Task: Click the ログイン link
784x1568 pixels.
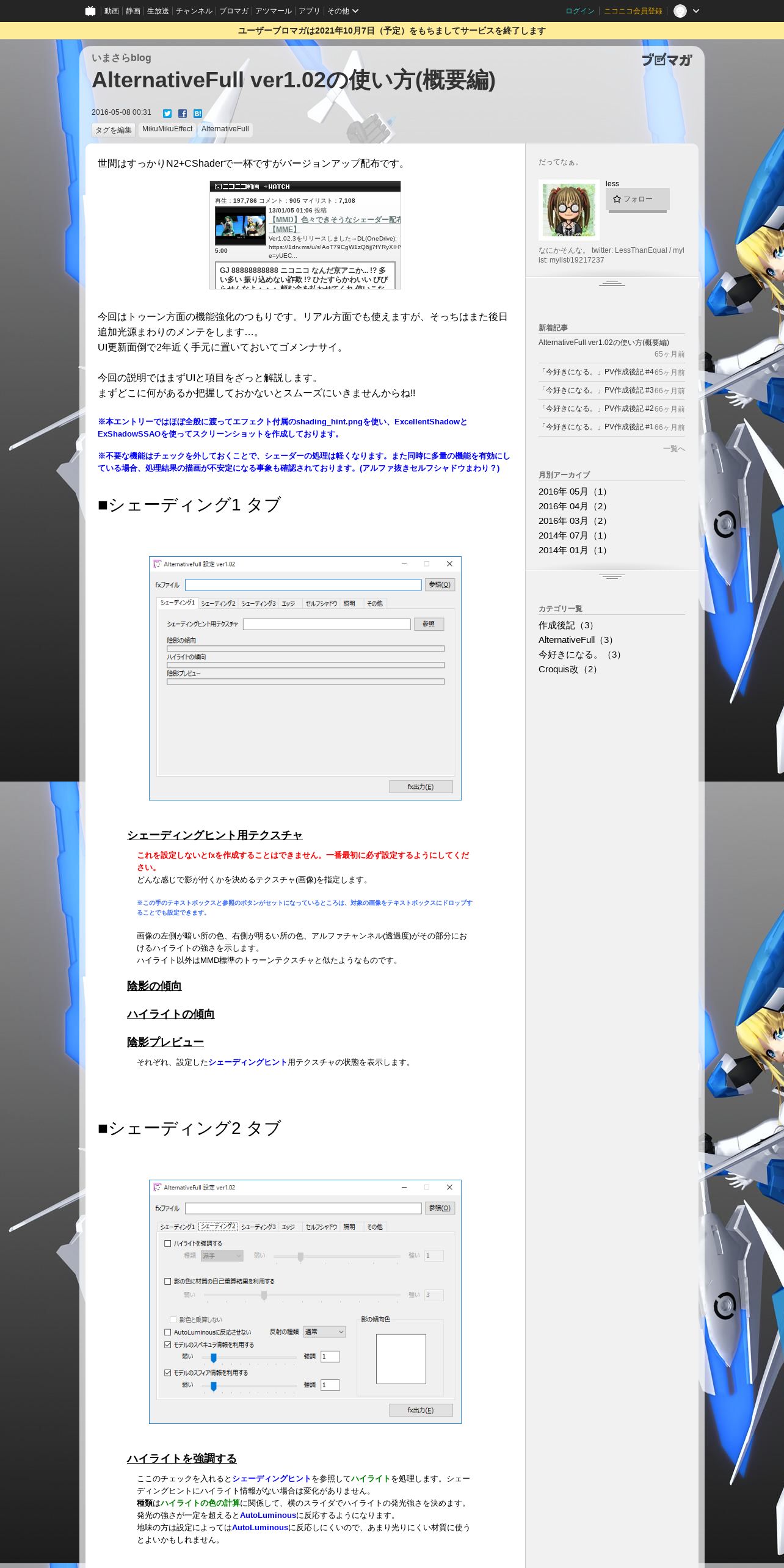Action: pyautogui.click(x=579, y=11)
